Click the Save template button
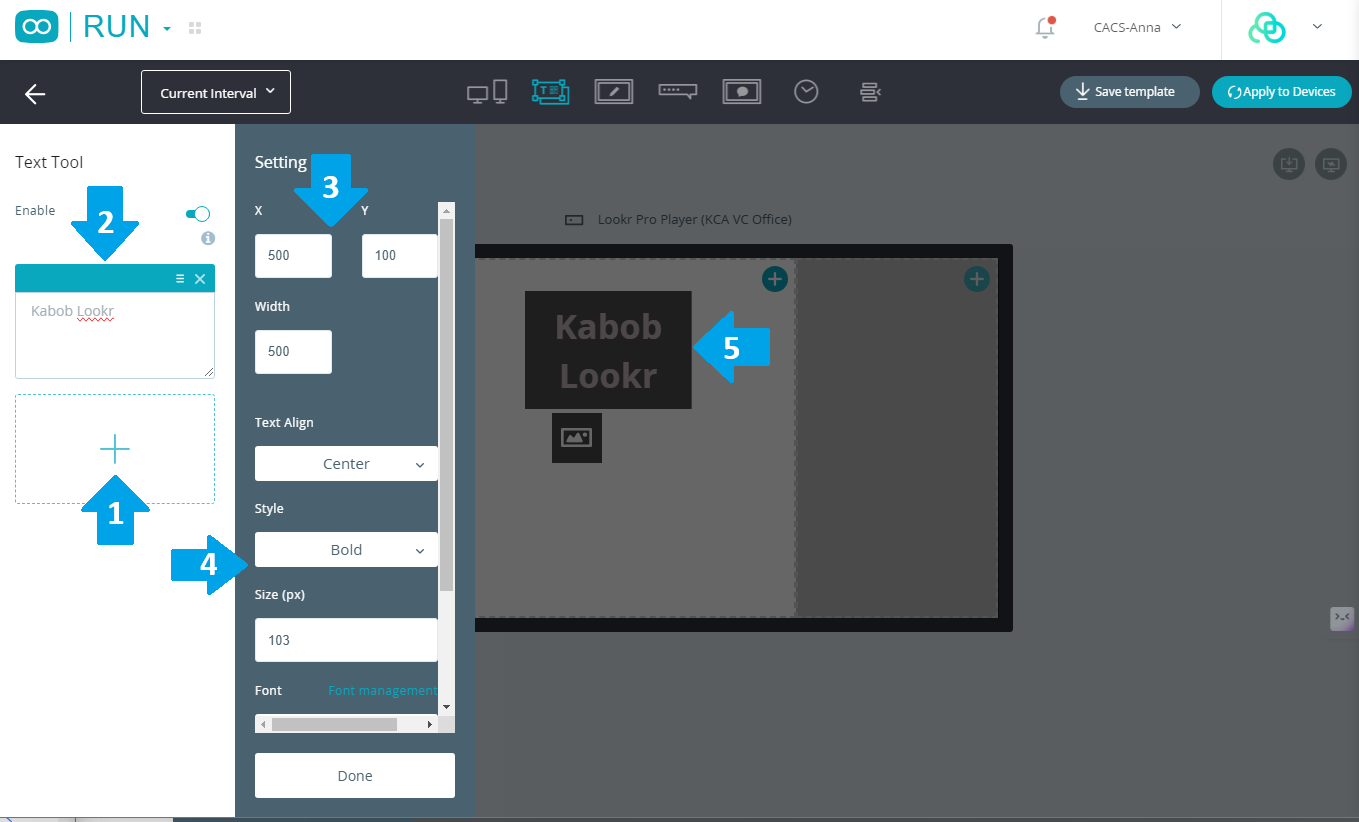Viewport: 1359px width, 822px height. point(1129,92)
